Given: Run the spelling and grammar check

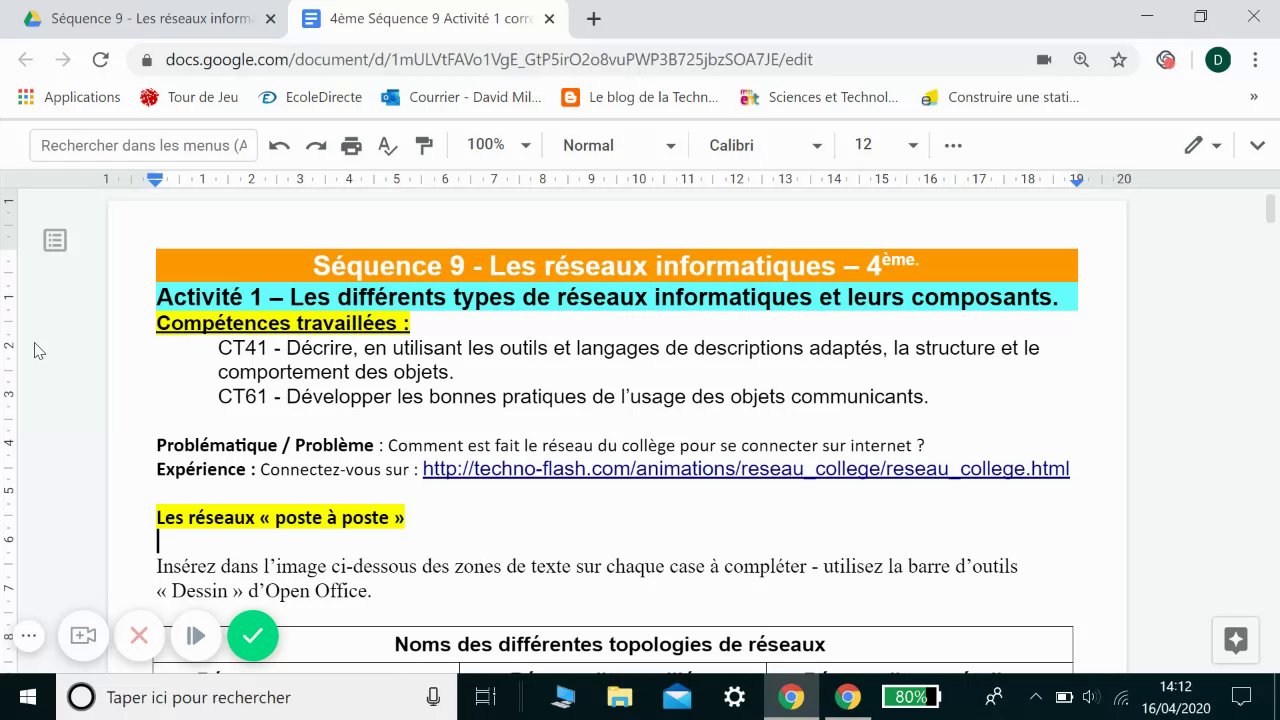Looking at the screenshot, I should click(x=388, y=146).
